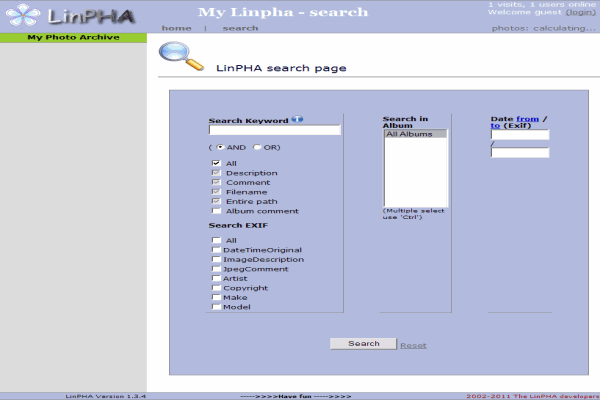
Task: Open My Photo Archive sidebar item
Action: (73, 38)
